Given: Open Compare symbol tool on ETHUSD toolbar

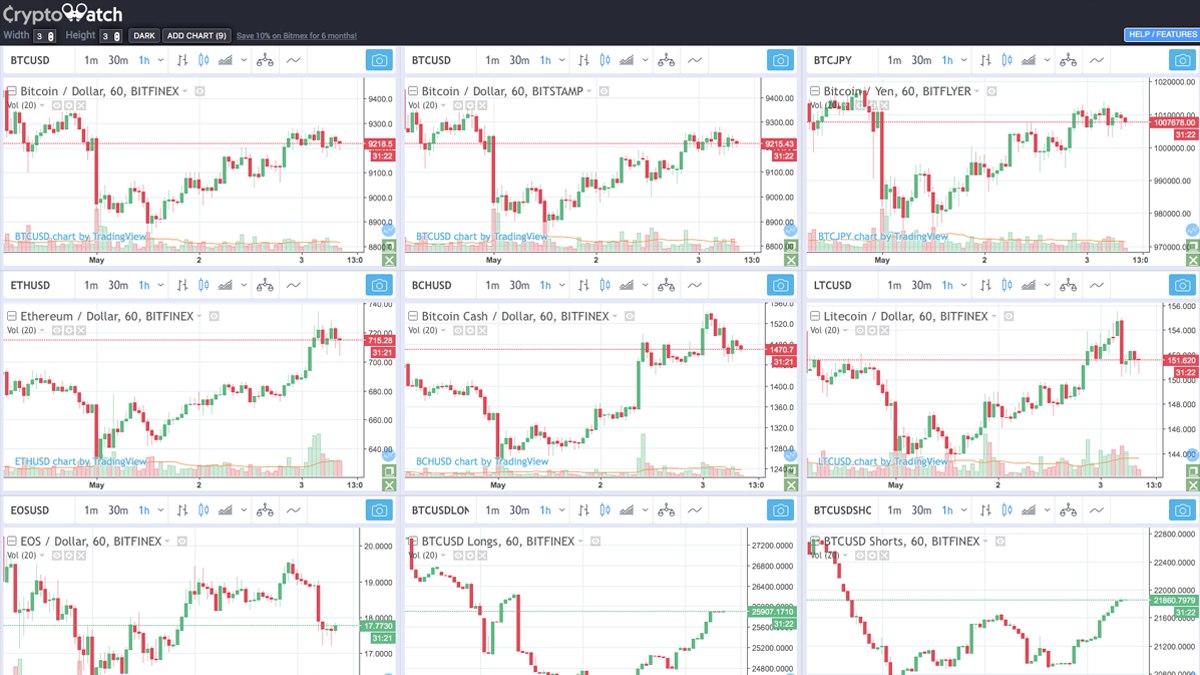Looking at the screenshot, I should click(265, 285).
